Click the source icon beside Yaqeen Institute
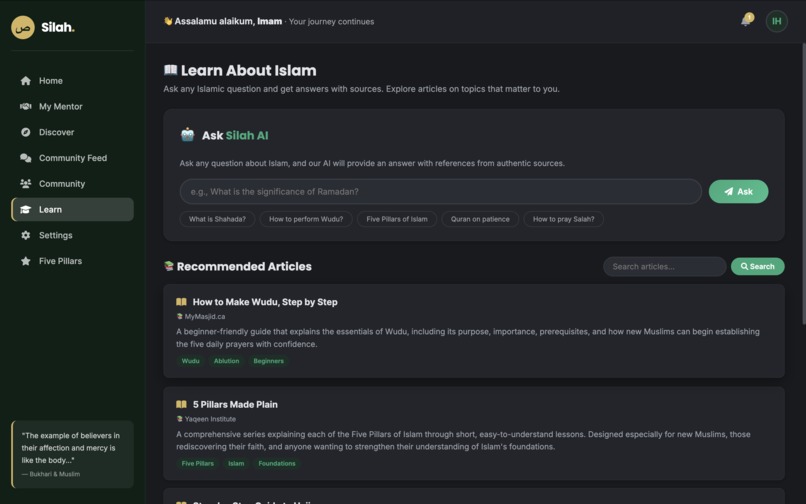Viewport: 806px width, 504px height. 179,419
